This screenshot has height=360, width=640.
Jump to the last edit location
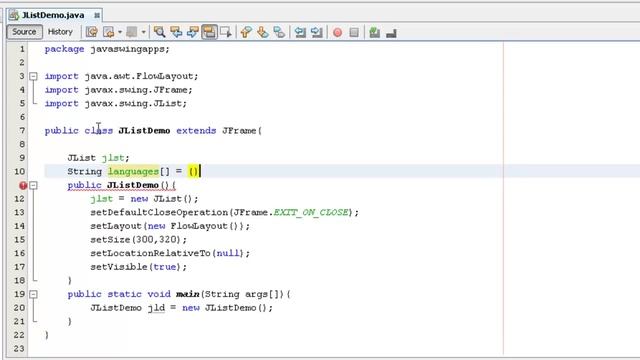91,32
